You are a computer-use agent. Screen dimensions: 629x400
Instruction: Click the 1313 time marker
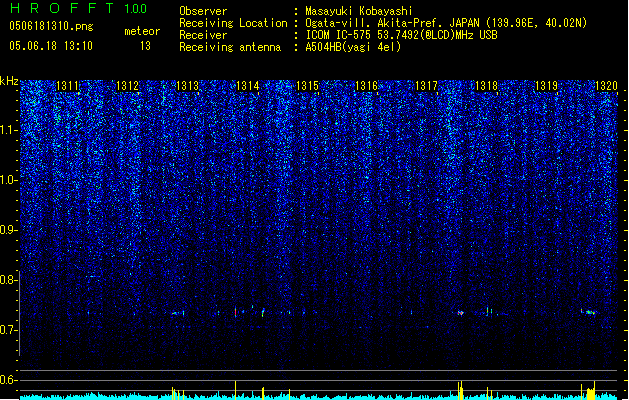coord(187,86)
